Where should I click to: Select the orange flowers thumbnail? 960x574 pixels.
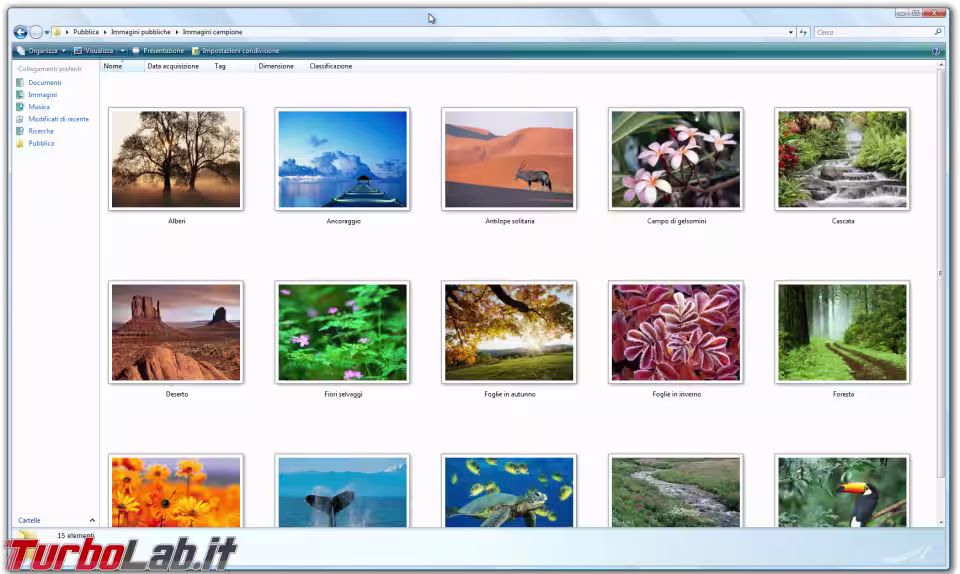click(x=176, y=491)
